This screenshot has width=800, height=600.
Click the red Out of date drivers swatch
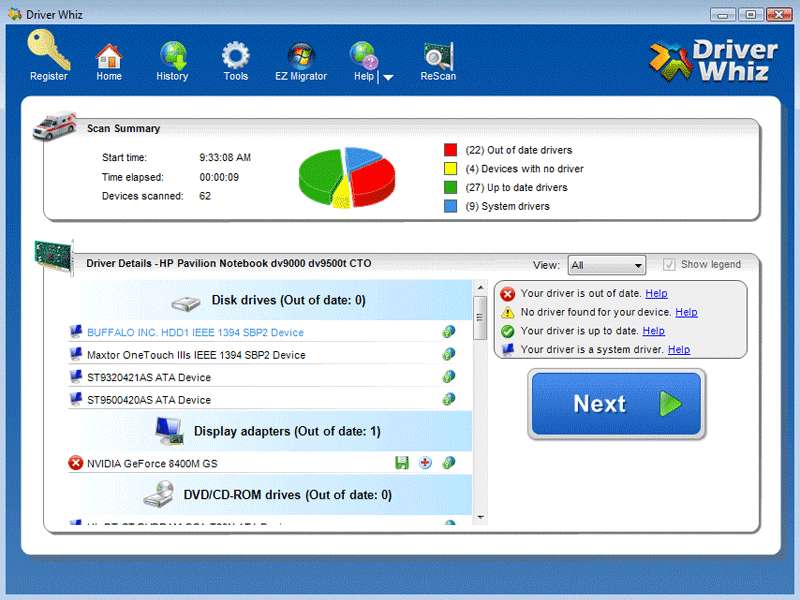tap(450, 150)
